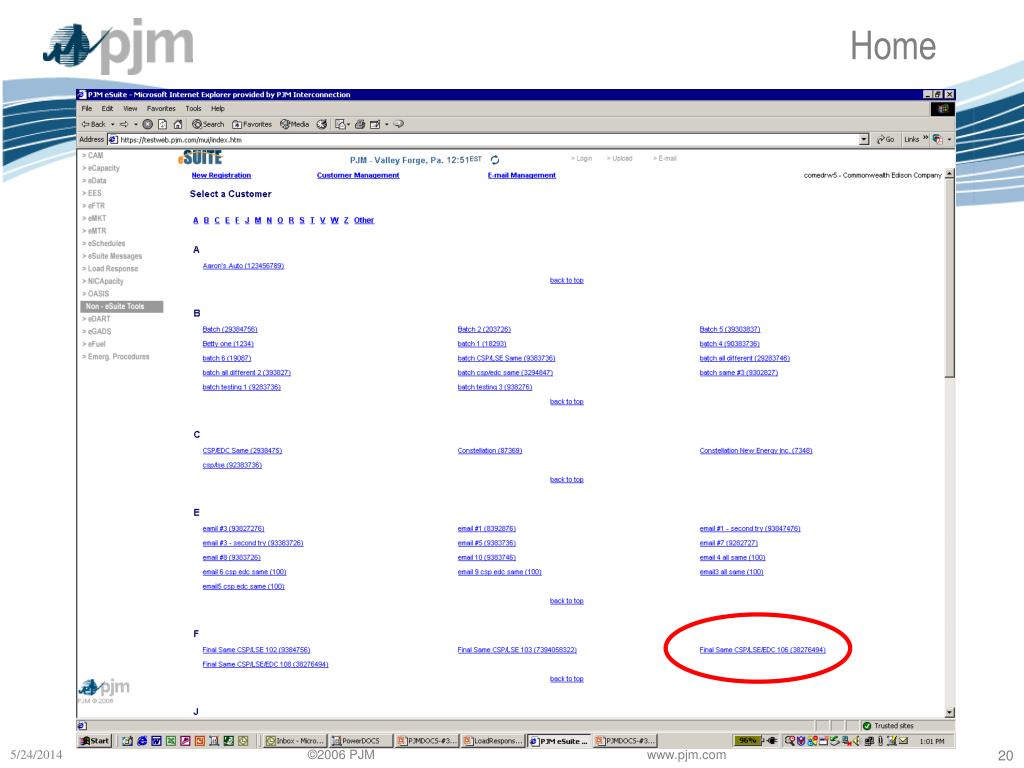Select customer email 10 (9383746)
The height and width of the screenshot is (768, 1024).
pos(487,558)
